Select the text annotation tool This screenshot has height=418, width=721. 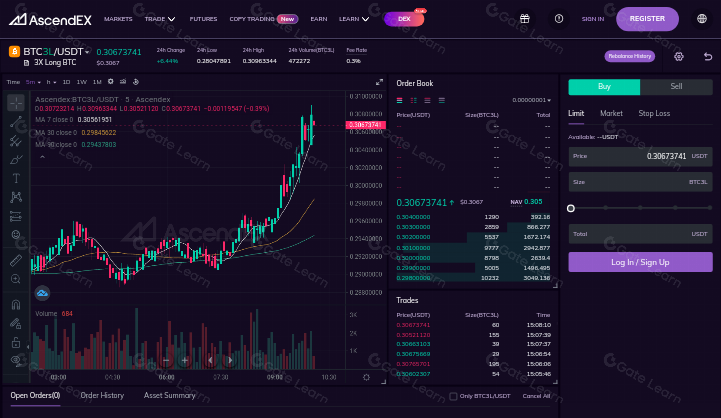16,178
